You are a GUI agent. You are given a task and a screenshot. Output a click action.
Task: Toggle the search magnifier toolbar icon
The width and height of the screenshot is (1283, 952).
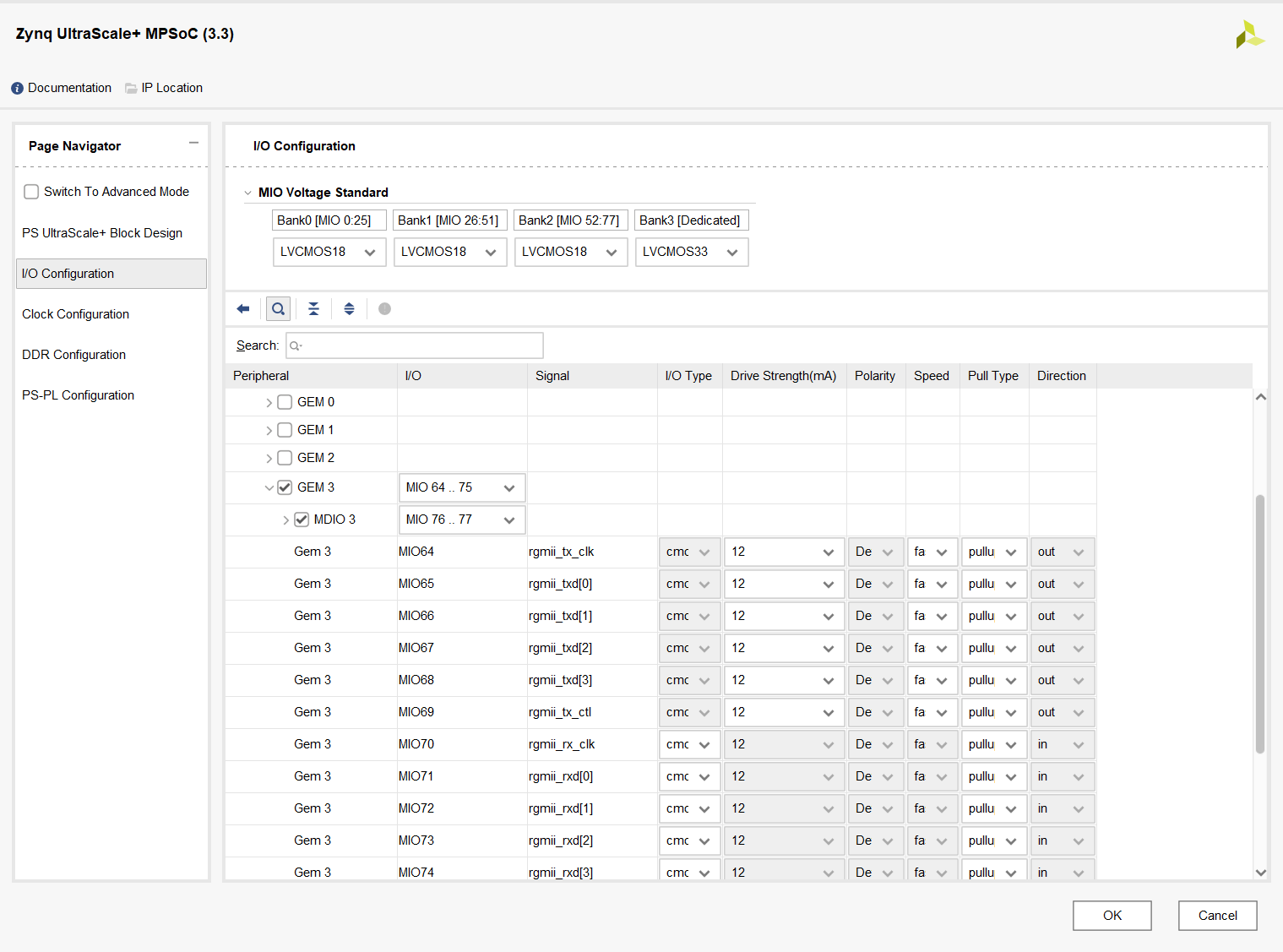pyautogui.click(x=278, y=309)
